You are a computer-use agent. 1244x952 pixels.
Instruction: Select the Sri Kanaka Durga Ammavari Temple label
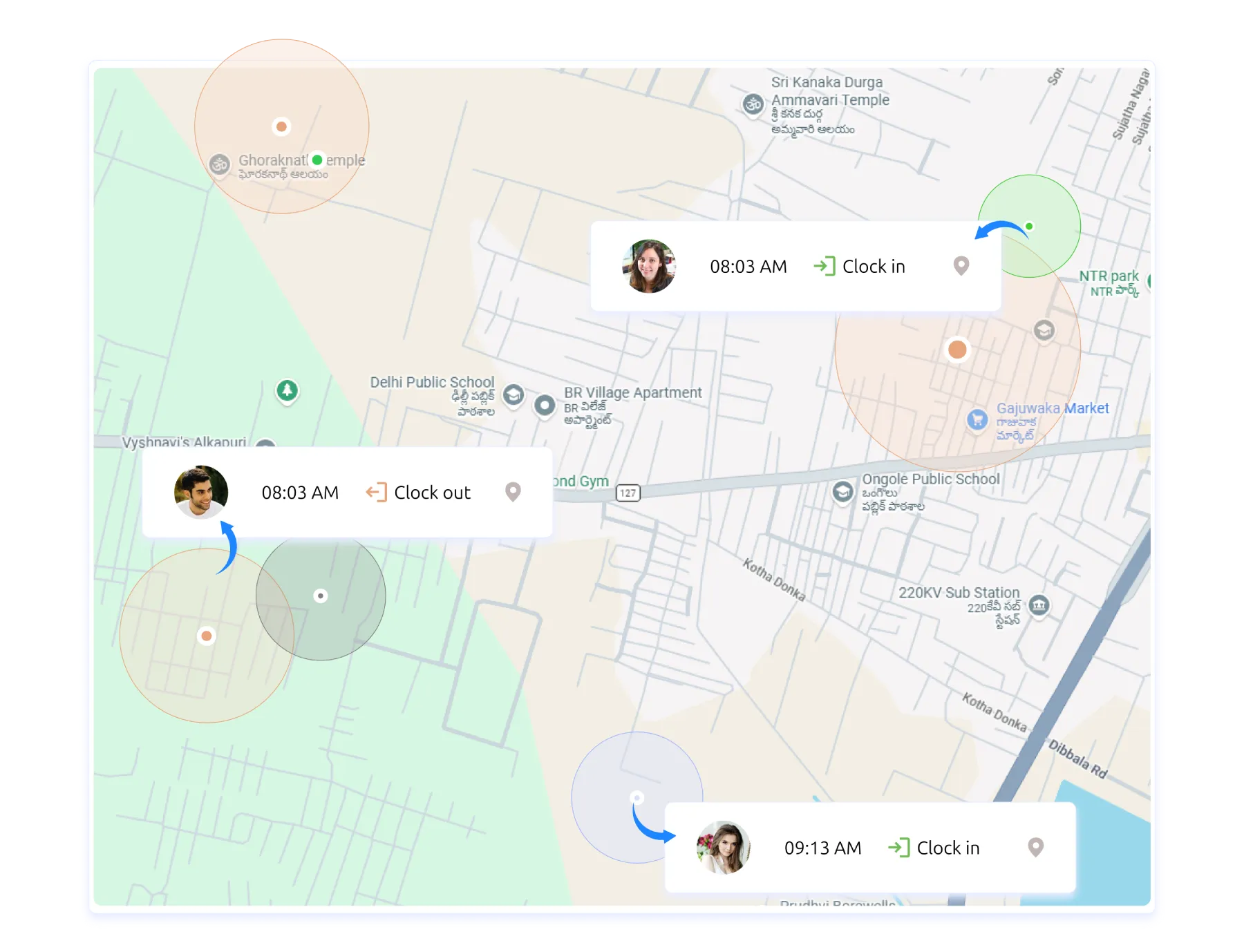coord(829,91)
